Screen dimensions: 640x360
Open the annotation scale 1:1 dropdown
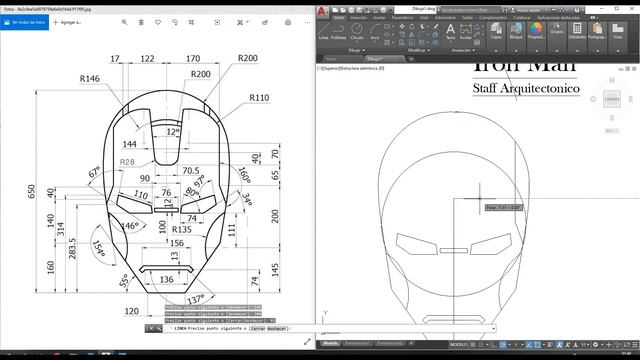585,345
